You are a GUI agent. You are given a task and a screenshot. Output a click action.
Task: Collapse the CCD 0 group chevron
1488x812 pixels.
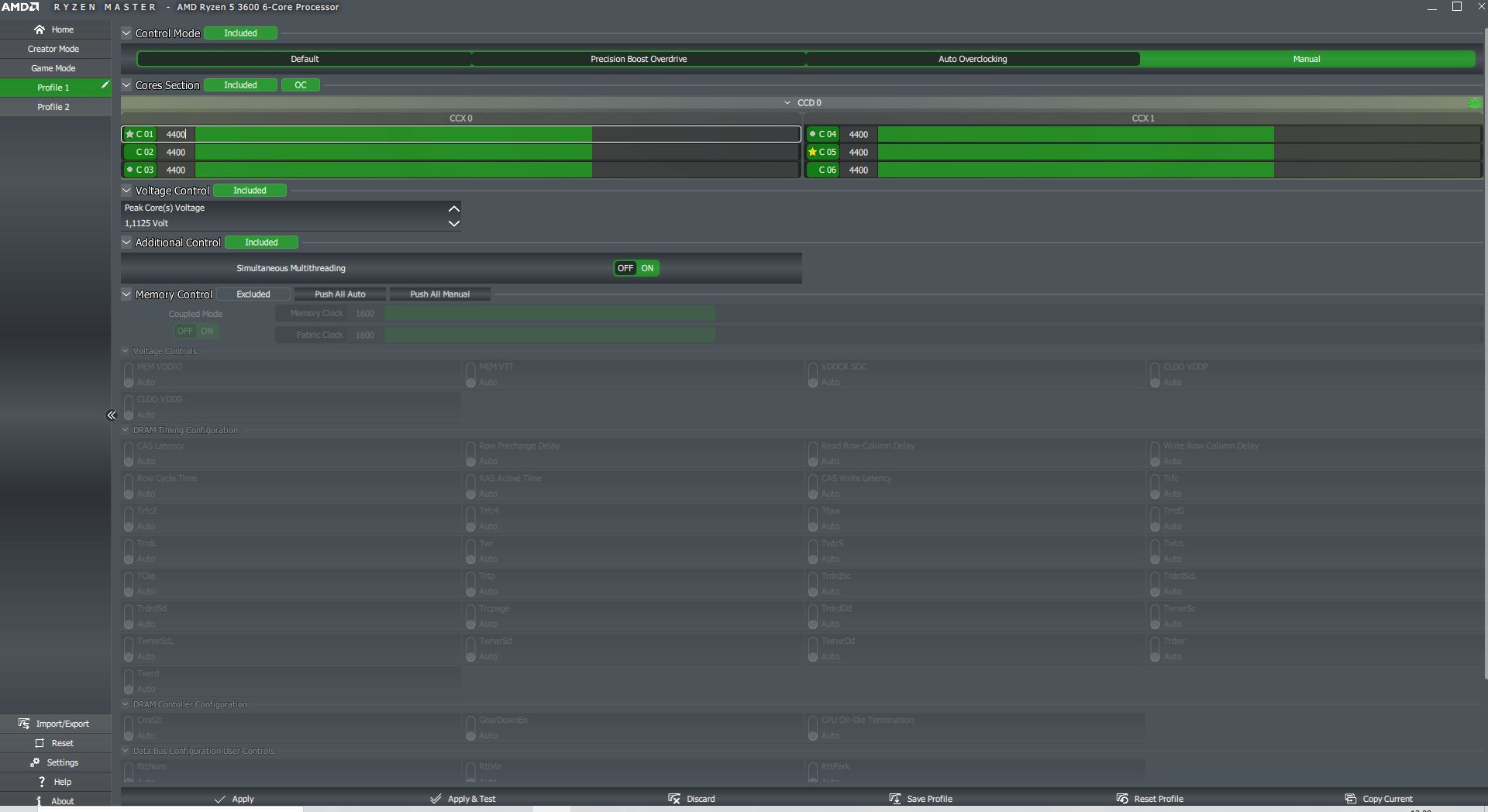point(787,103)
